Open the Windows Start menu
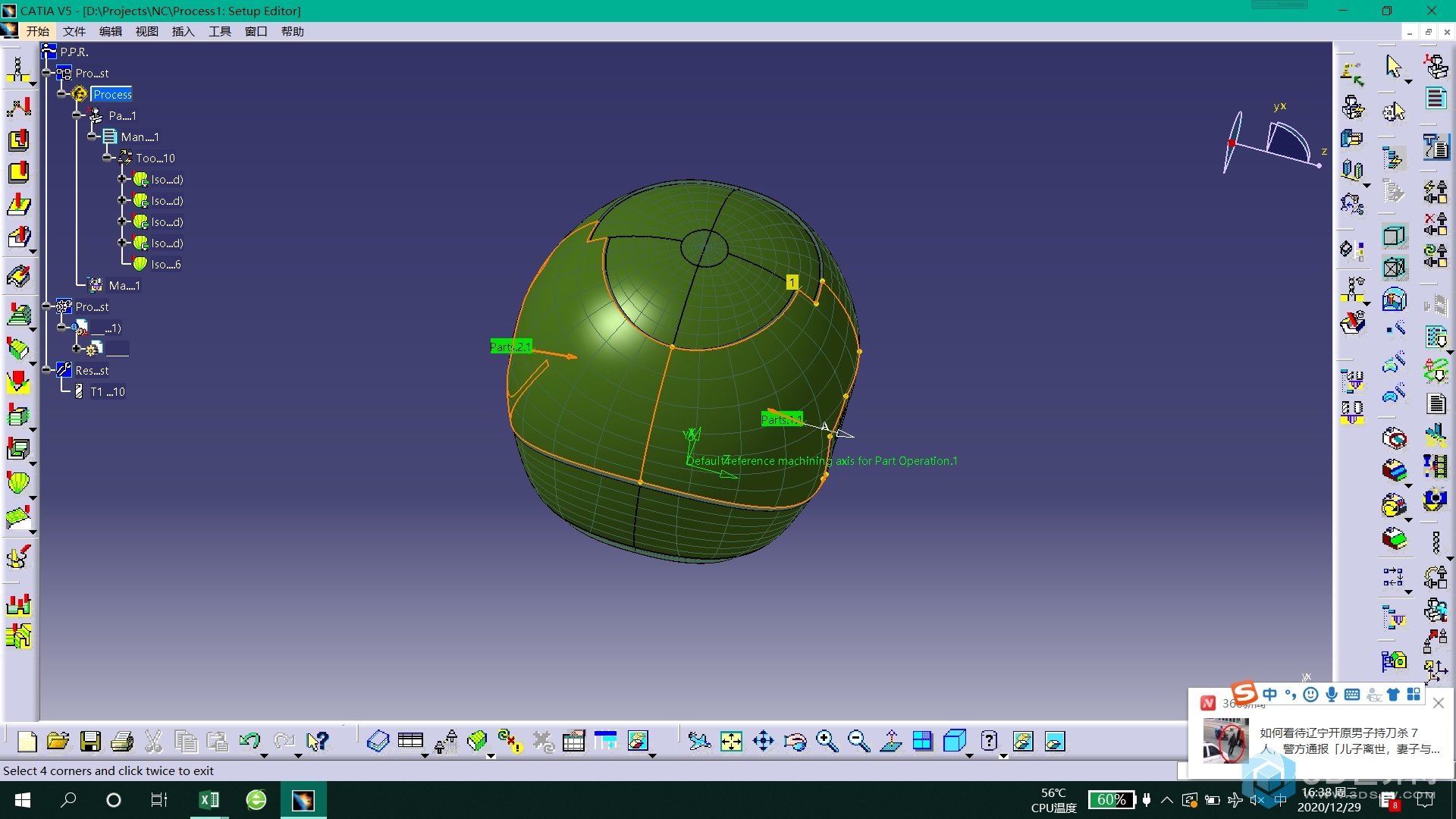Image resolution: width=1456 pixels, height=819 pixels. click(23, 800)
